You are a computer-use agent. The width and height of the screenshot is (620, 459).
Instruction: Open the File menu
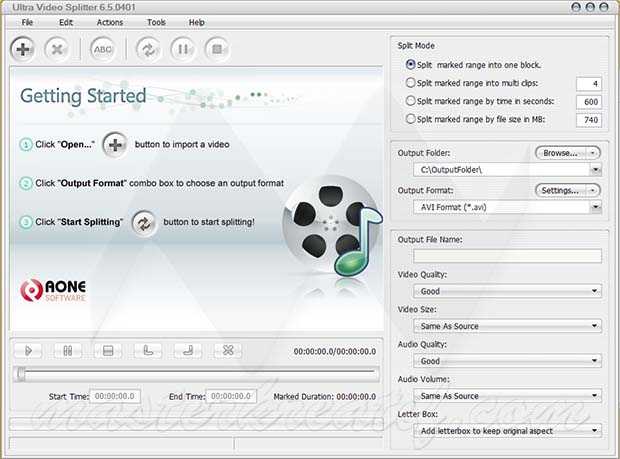point(27,23)
